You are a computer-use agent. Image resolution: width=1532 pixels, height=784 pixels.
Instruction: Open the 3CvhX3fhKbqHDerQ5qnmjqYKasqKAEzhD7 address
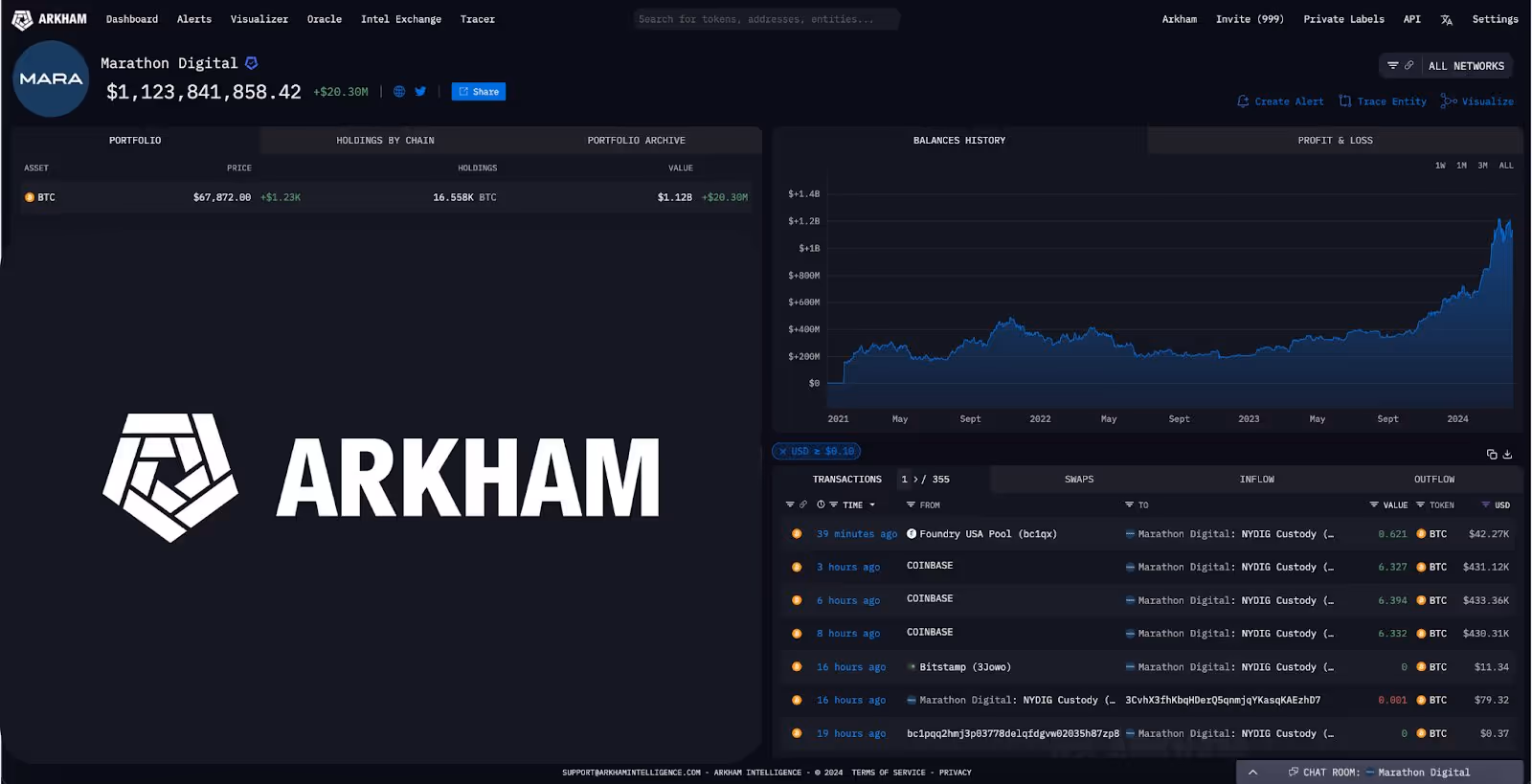tap(1223, 701)
